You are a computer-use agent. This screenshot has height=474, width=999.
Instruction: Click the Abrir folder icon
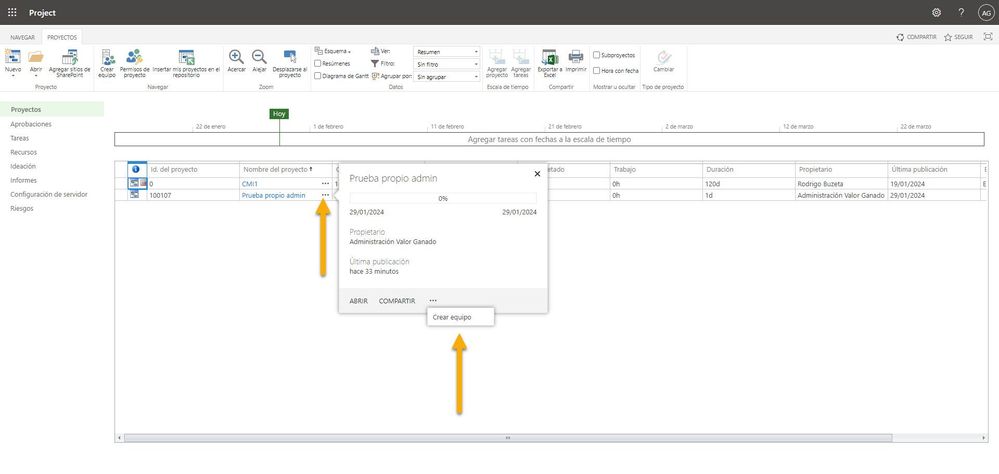[36, 57]
